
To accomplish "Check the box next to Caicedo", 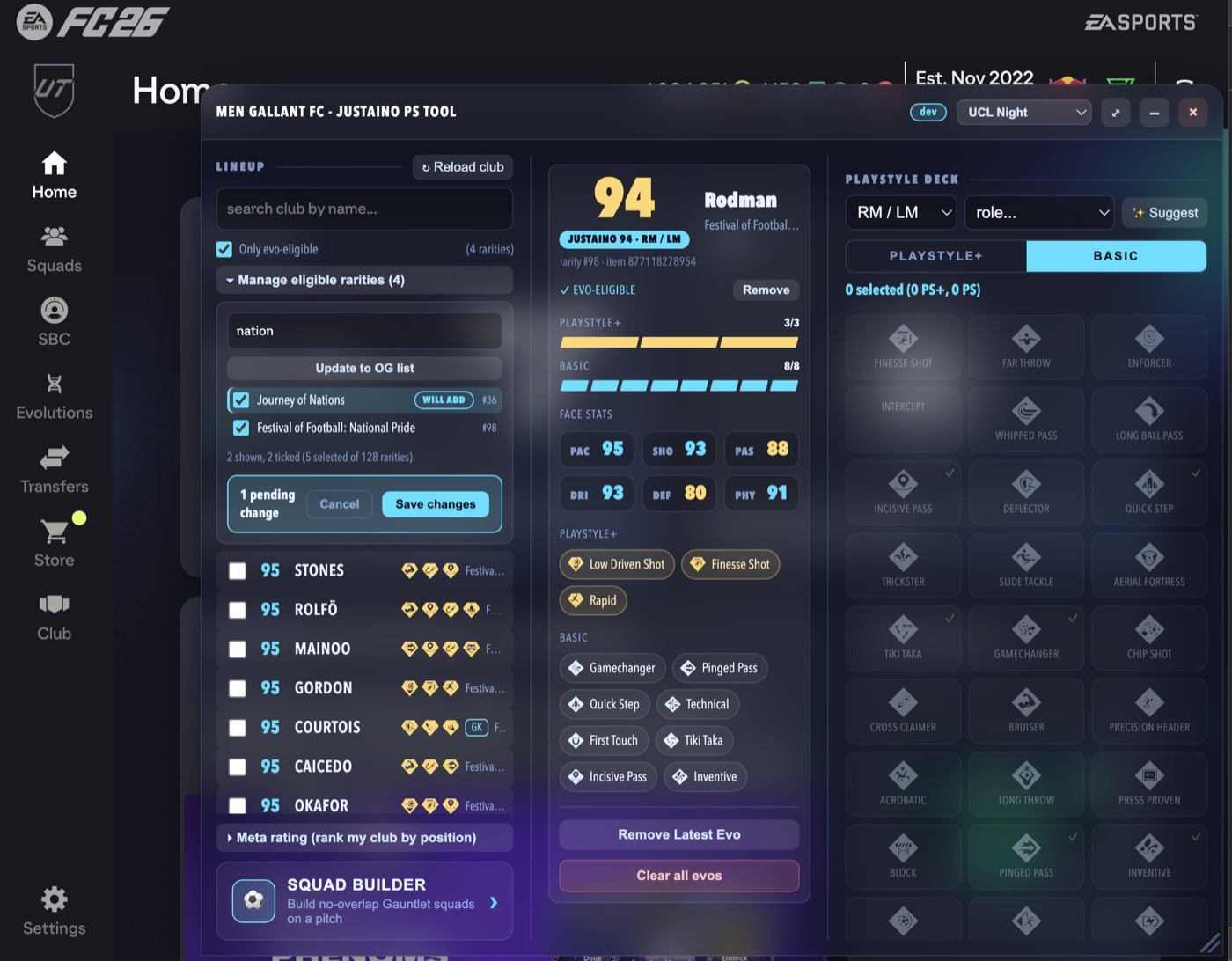I will 238,767.
